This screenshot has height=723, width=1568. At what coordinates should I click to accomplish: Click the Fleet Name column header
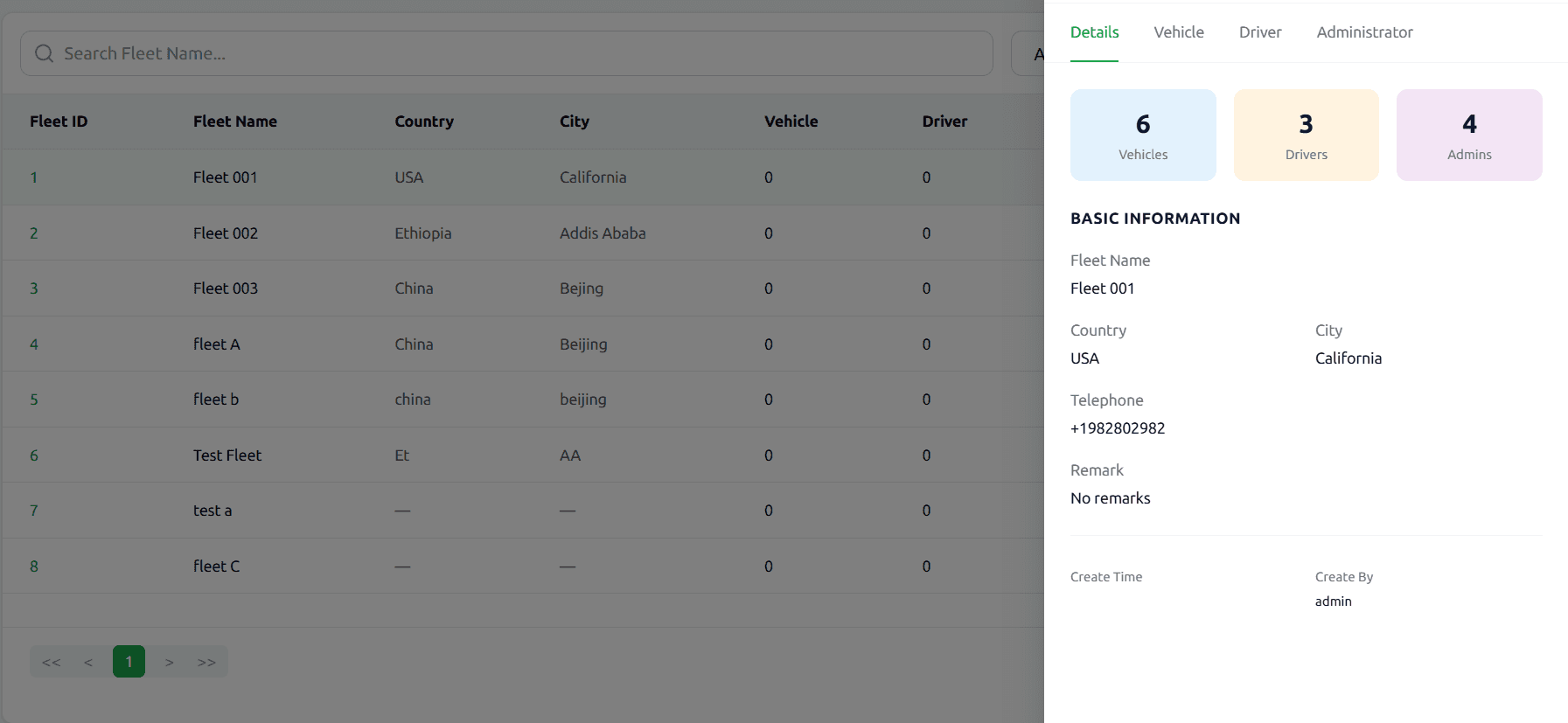pos(234,122)
